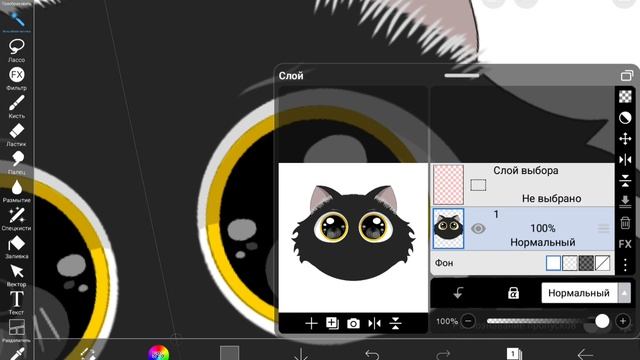Click the cat preview image in layer panel

pos(353,238)
